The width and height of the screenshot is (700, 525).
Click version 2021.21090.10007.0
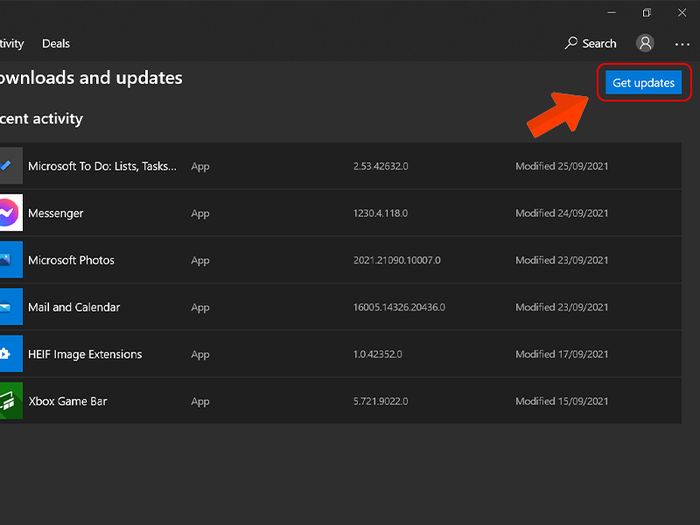[397, 260]
